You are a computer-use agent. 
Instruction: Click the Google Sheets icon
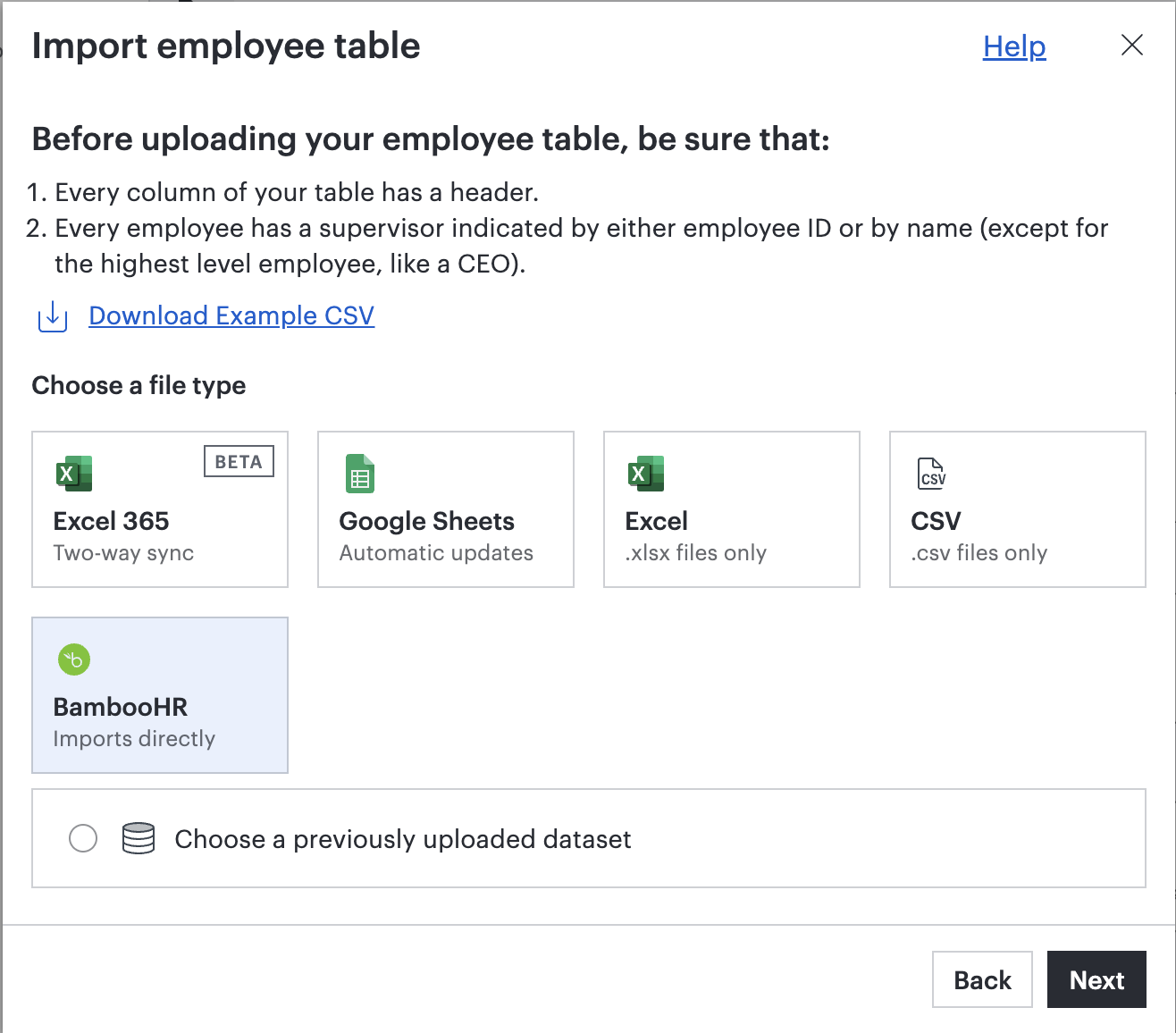360,474
